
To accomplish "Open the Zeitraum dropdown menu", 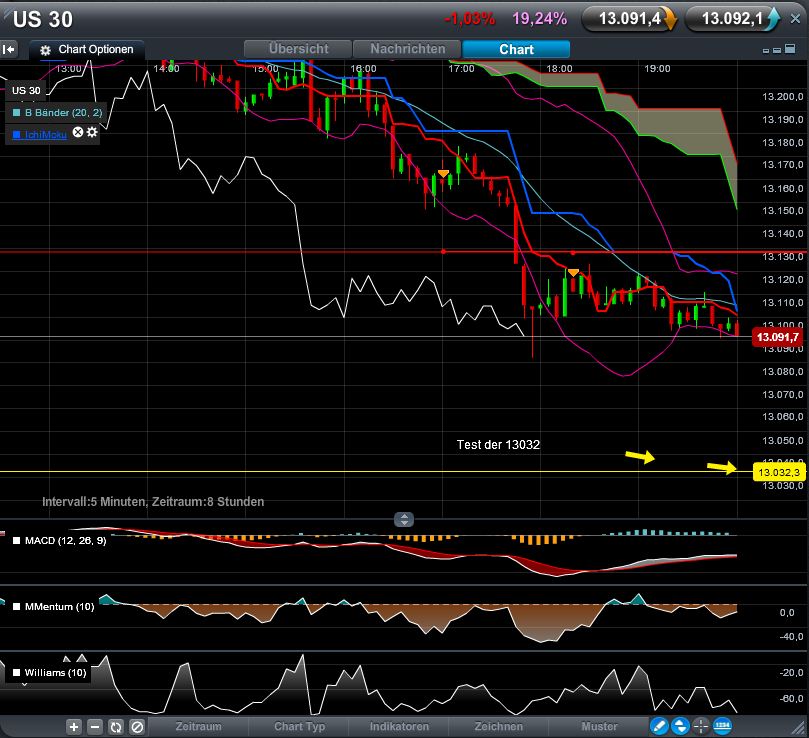I will click(199, 727).
